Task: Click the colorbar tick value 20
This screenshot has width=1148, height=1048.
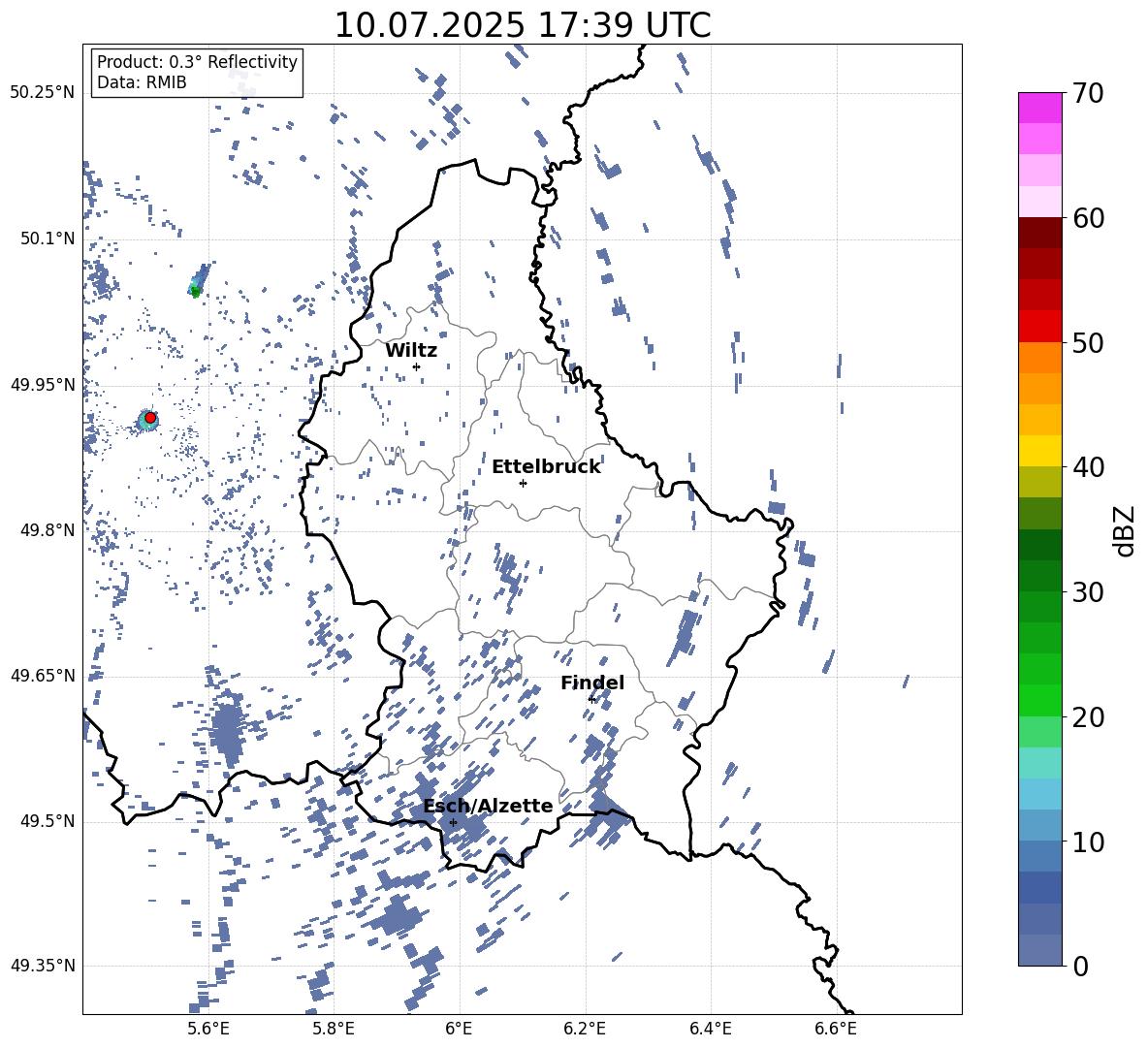Action: pyautogui.click(x=1089, y=717)
